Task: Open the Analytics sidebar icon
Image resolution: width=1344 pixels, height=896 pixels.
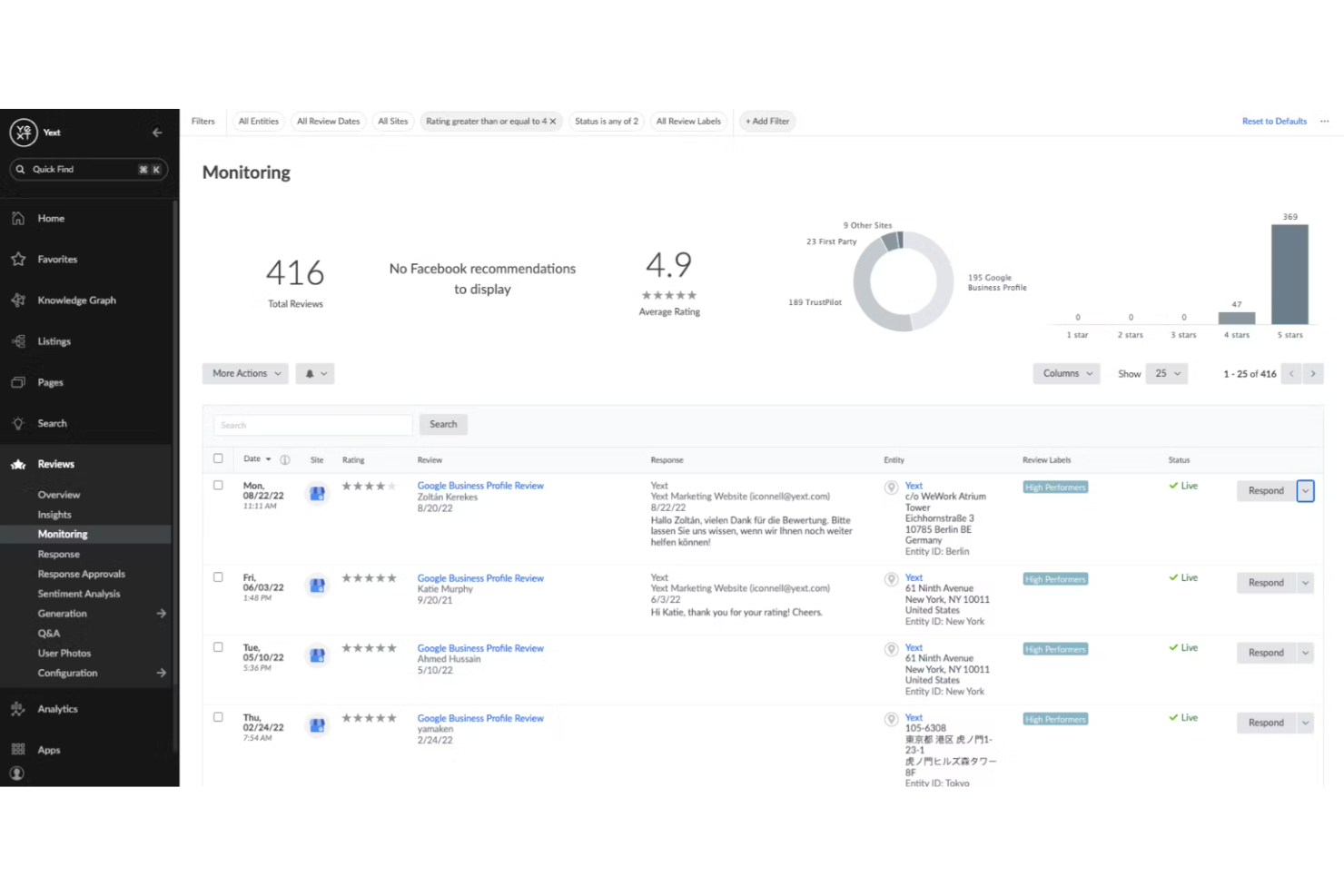Action: tap(18, 709)
